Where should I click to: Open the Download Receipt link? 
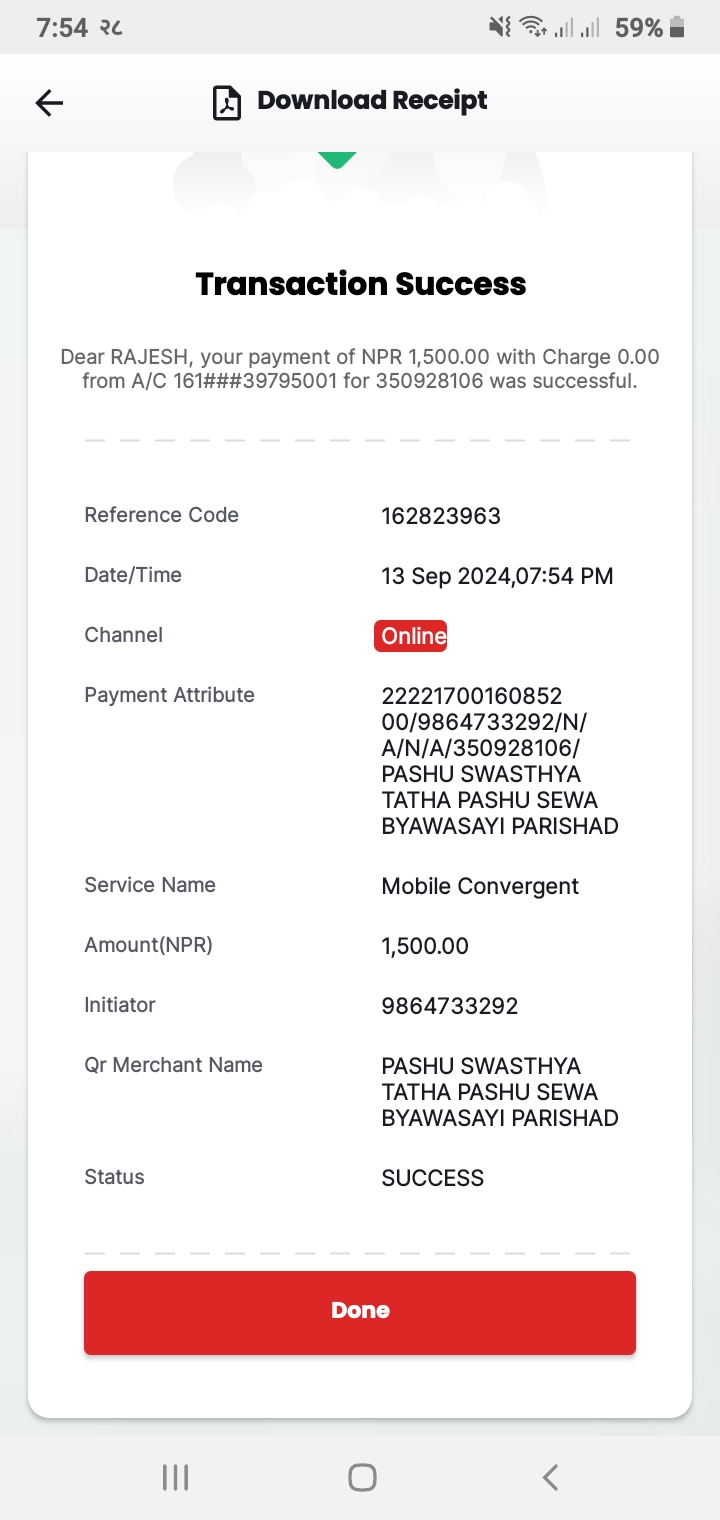[x=372, y=101]
